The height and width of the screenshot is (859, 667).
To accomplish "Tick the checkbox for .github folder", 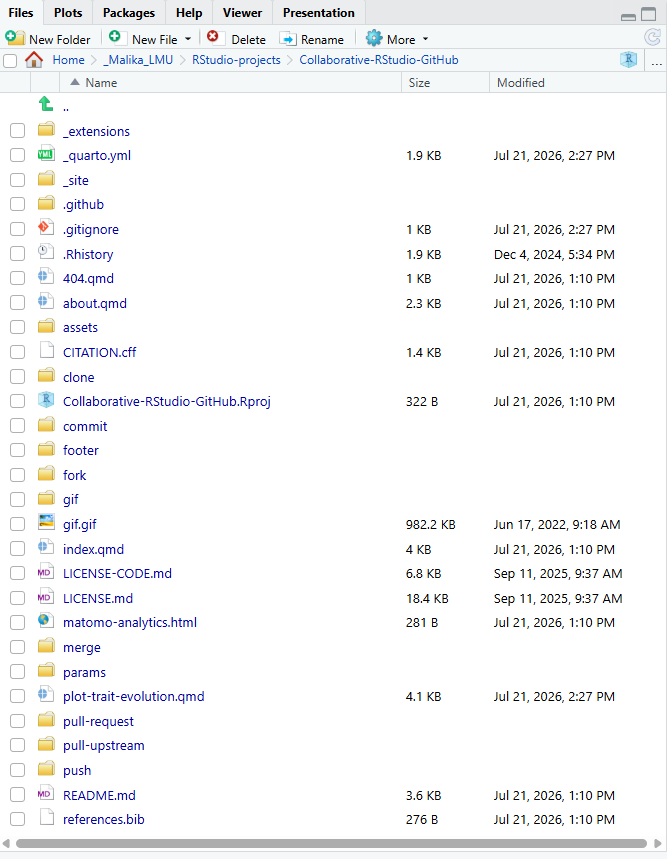I will 18,204.
